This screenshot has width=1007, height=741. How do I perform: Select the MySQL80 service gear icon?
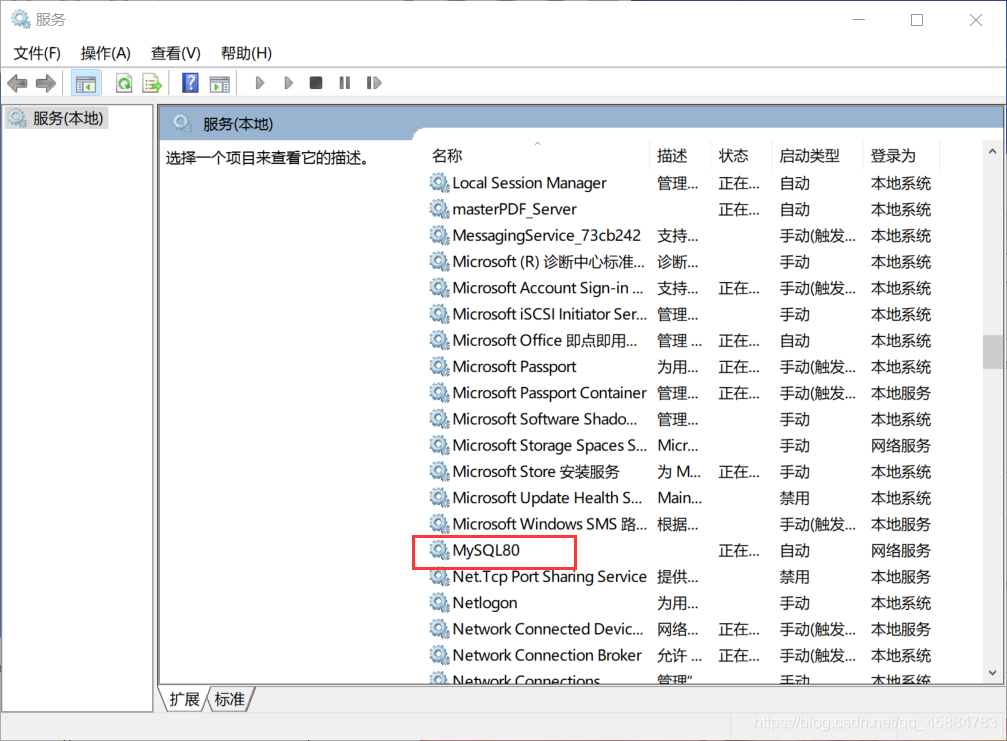[439, 550]
